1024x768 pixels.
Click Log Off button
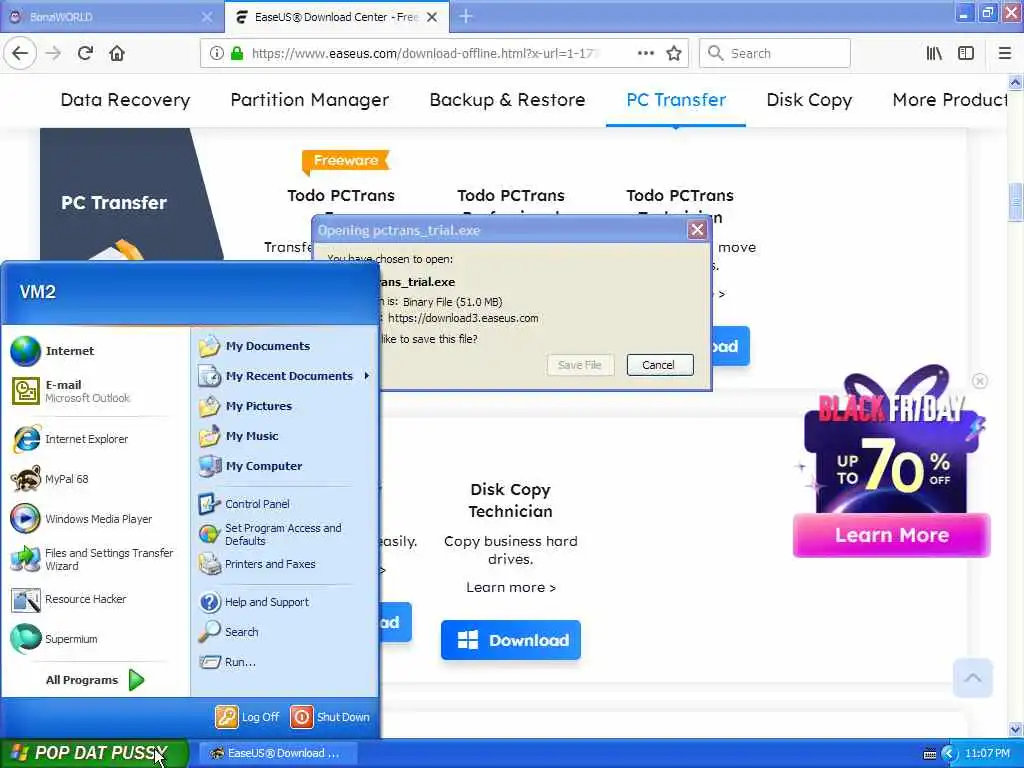point(248,717)
